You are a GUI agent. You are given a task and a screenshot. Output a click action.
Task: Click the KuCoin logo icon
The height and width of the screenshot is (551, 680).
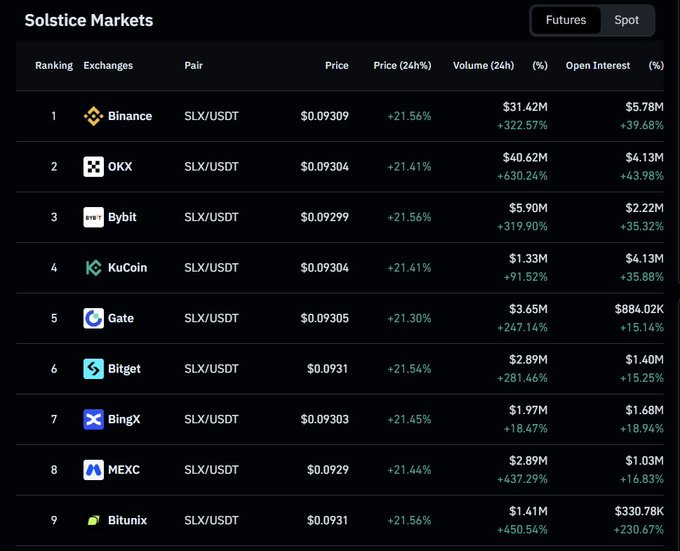(x=93, y=268)
